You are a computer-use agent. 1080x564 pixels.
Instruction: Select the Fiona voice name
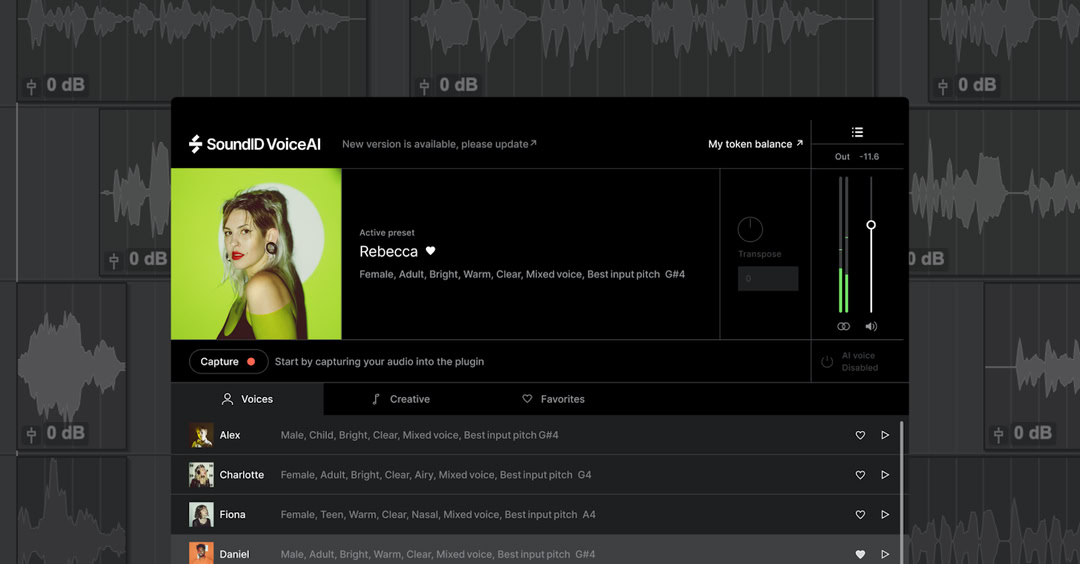(x=232, y=514)
